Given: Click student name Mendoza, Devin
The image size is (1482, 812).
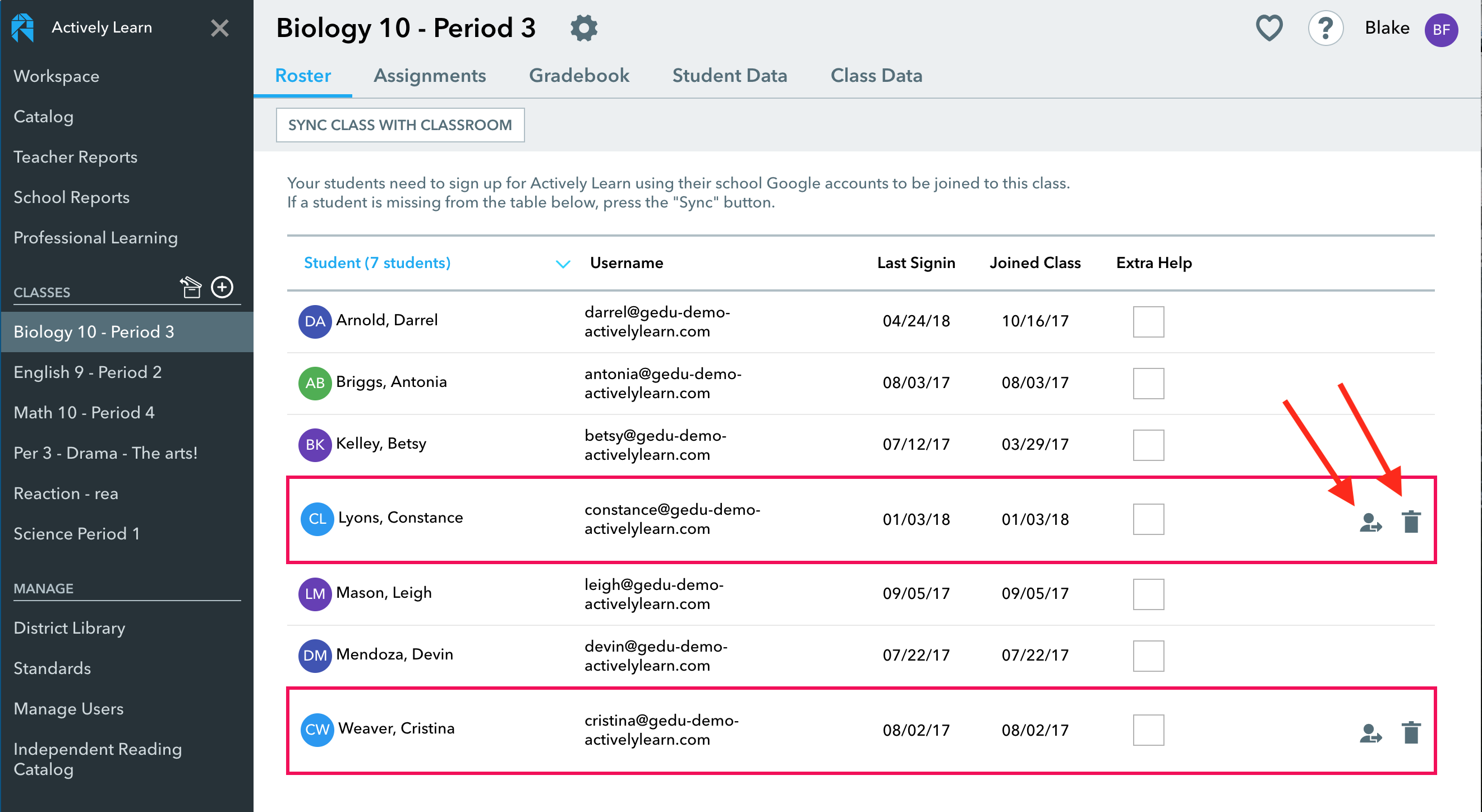Looking at the screenshot, I should [x=395, y=654].
